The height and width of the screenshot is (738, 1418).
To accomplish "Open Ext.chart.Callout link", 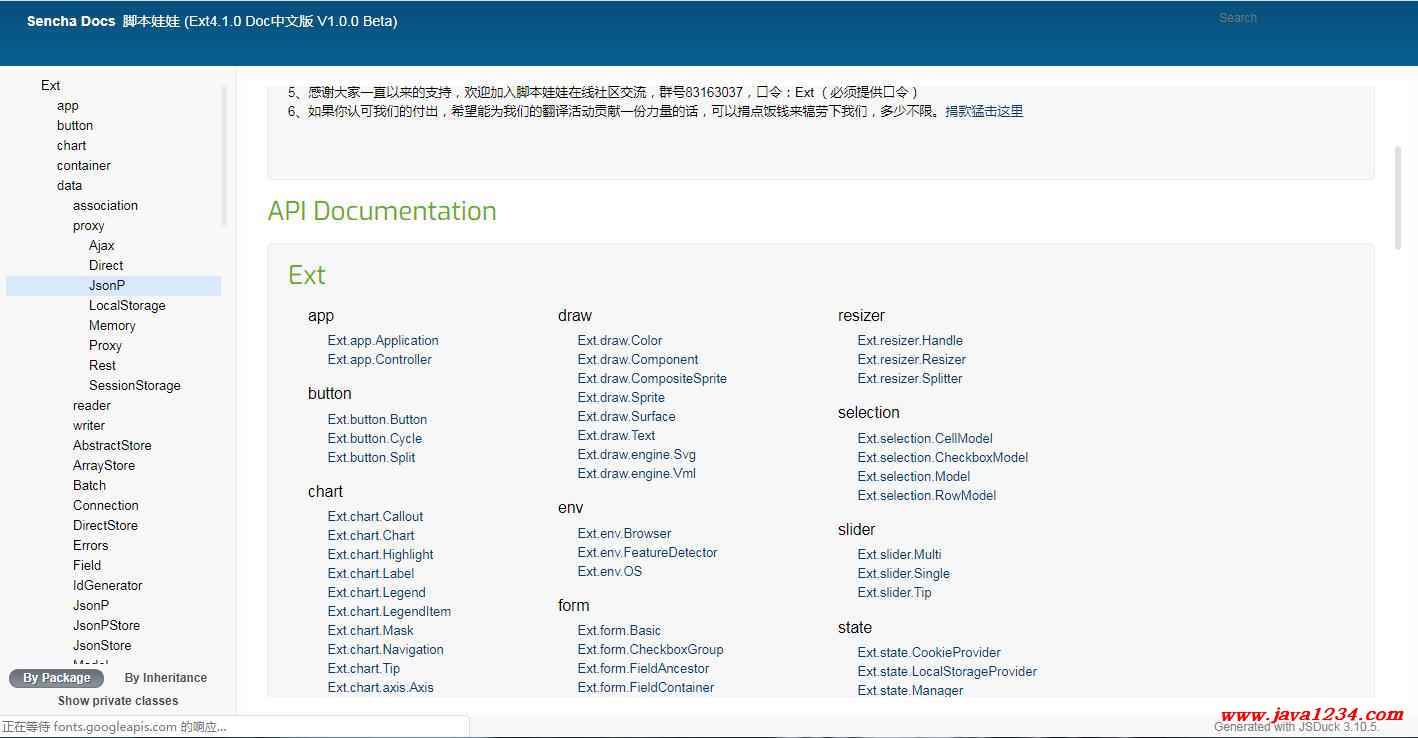I will pos(375,517).
